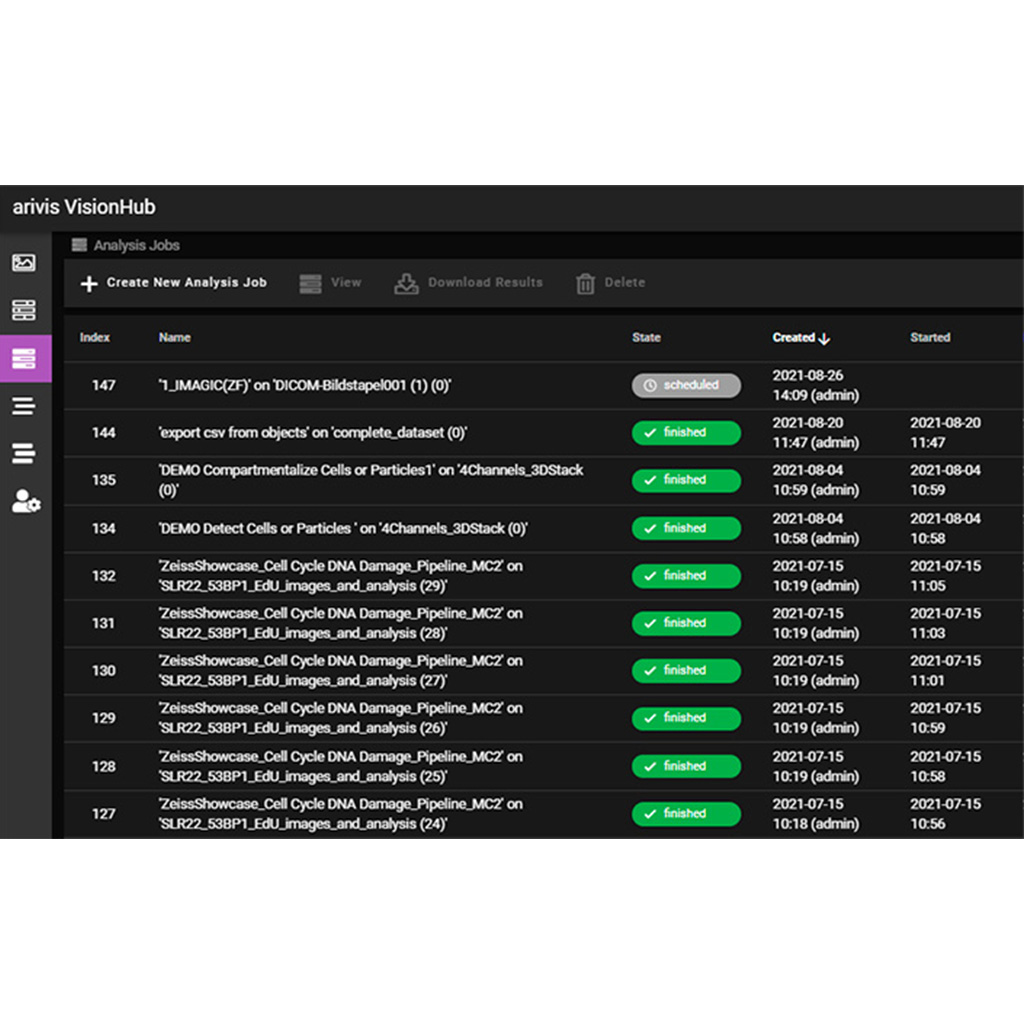Open the three-line list sidebar icon
The height and width of the screenshot is (1024, 1024).
pyautogui.click(x=24, y=406)
